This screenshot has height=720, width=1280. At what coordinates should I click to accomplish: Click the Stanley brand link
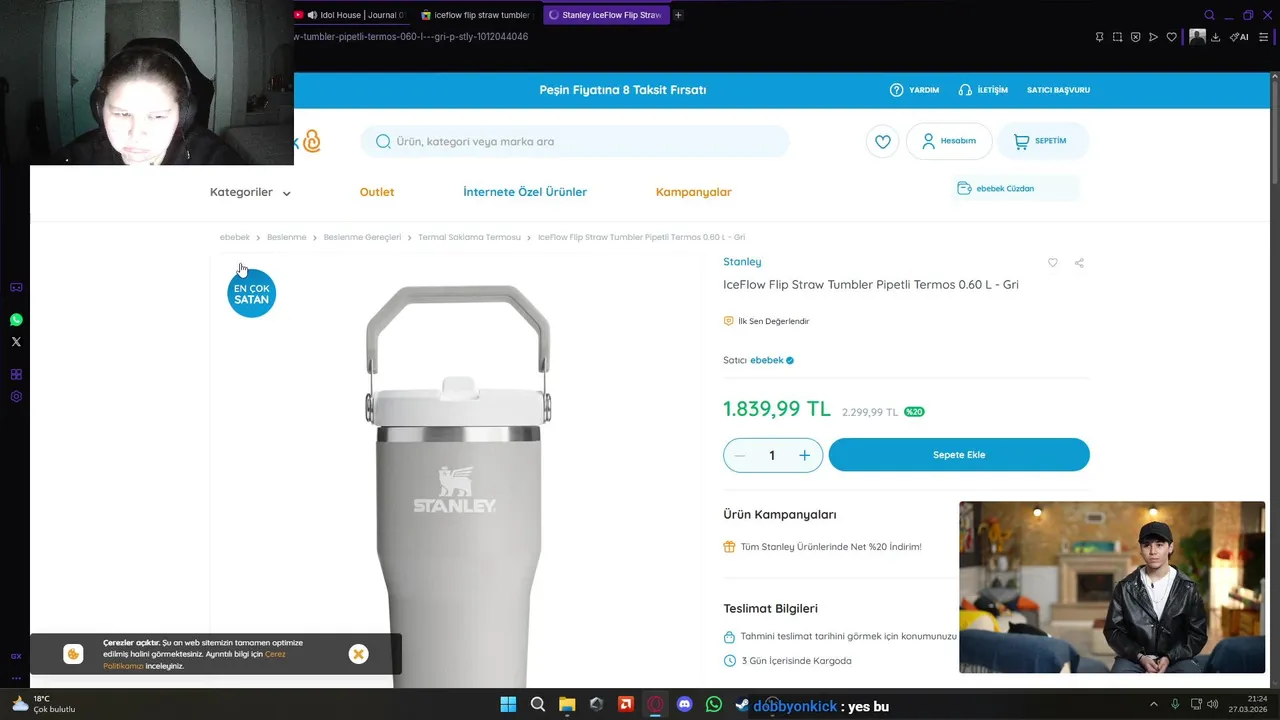[x=742, y=262]
